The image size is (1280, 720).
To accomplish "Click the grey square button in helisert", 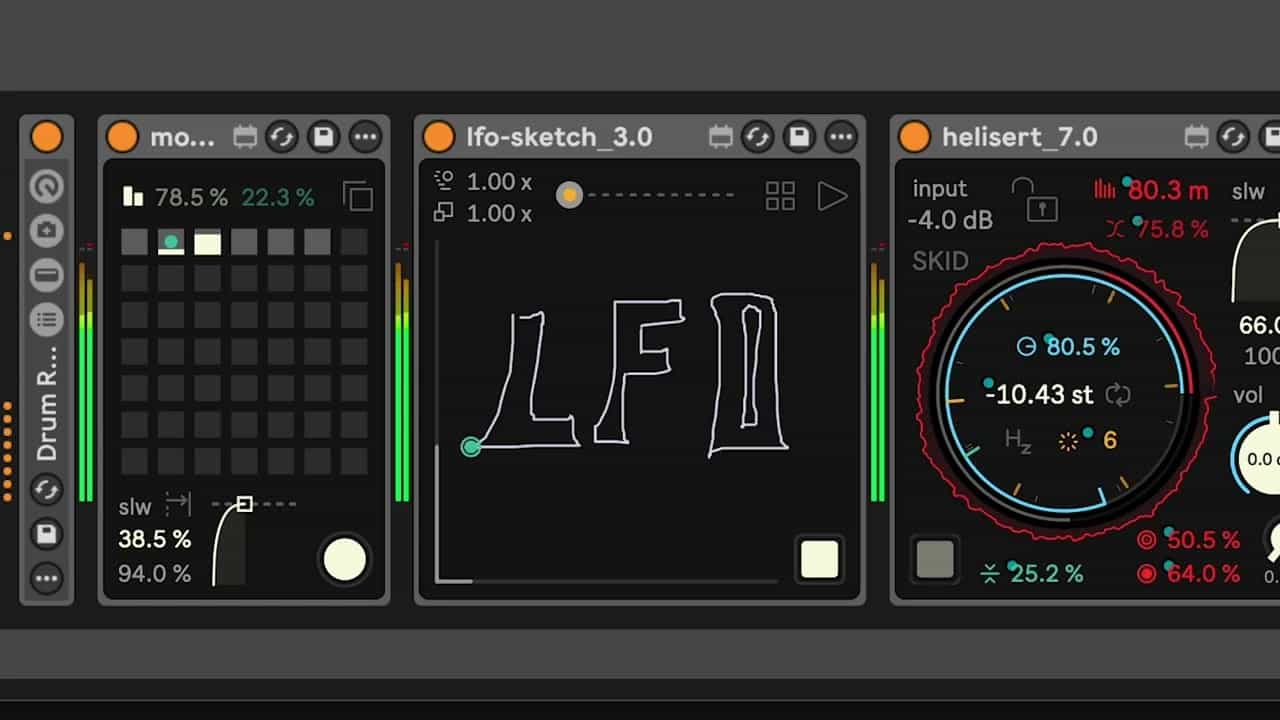I will (x=935, y=560).
